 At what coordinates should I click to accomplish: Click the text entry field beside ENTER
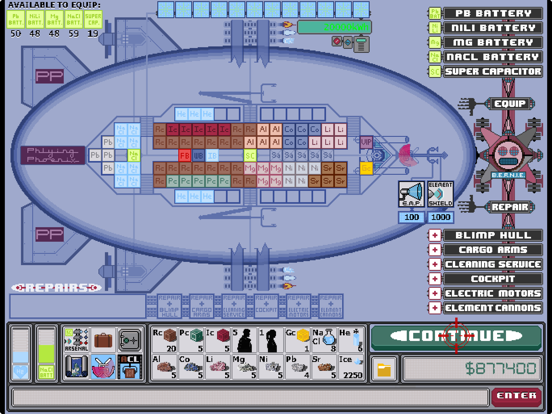click(250, 397)
